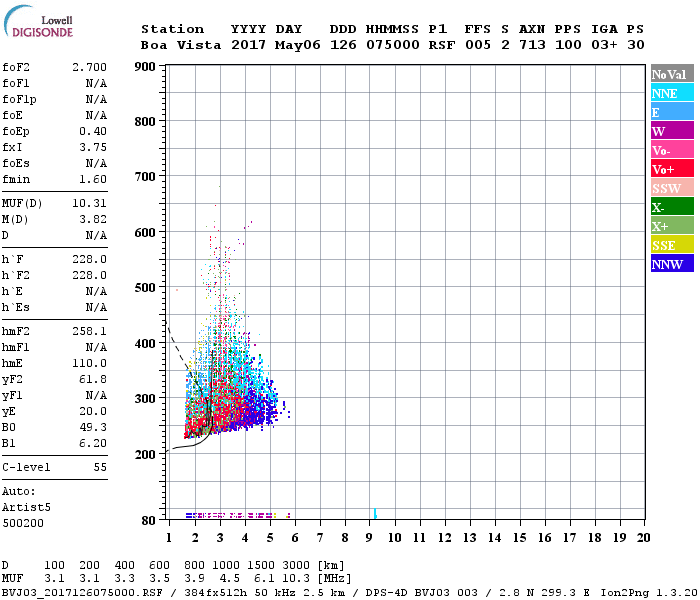
Task: Click the Vo- pink legend swatch
Action: coord(672,150)
